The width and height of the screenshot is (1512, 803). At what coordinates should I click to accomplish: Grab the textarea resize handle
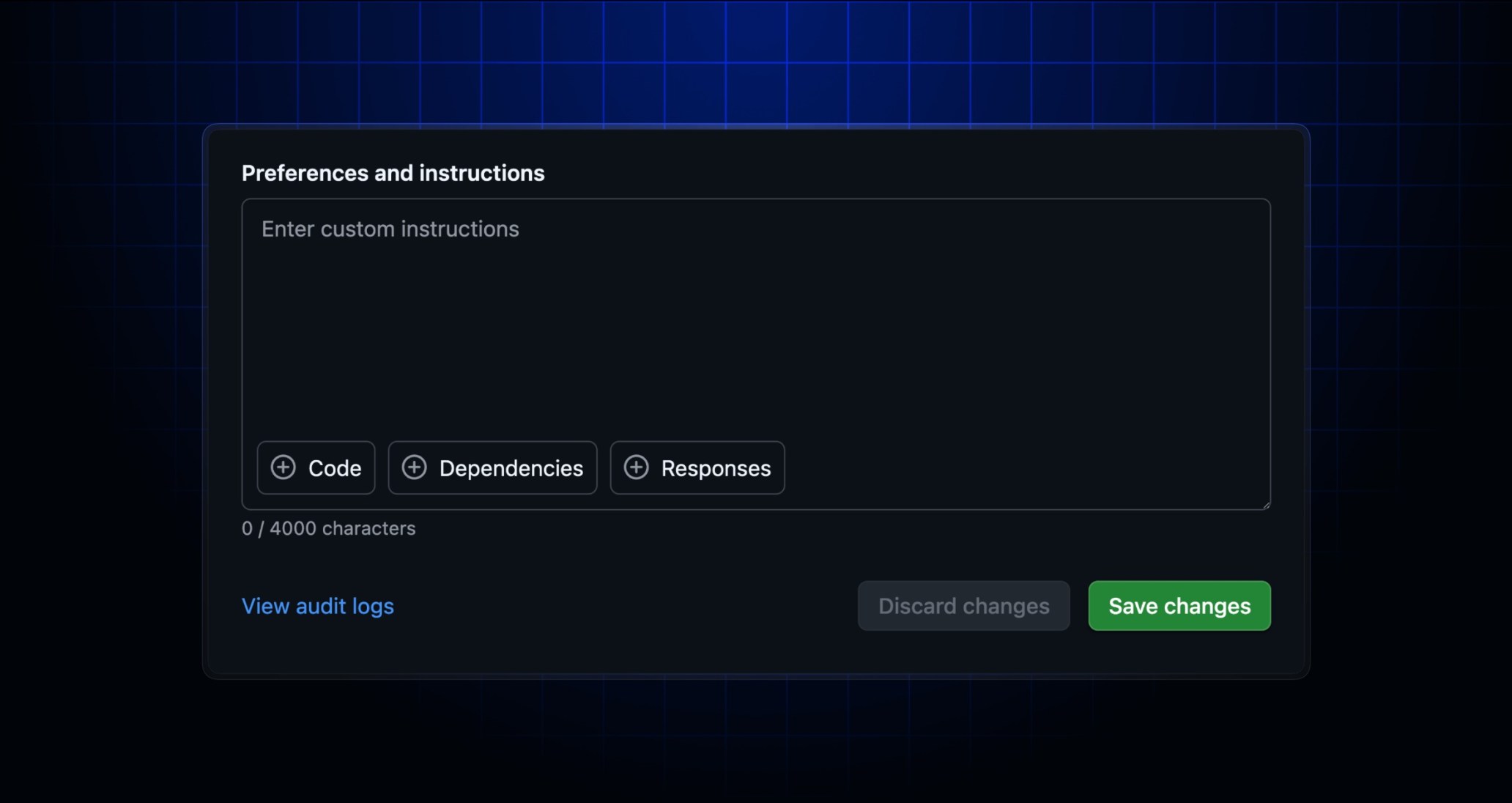(1265, 503)
